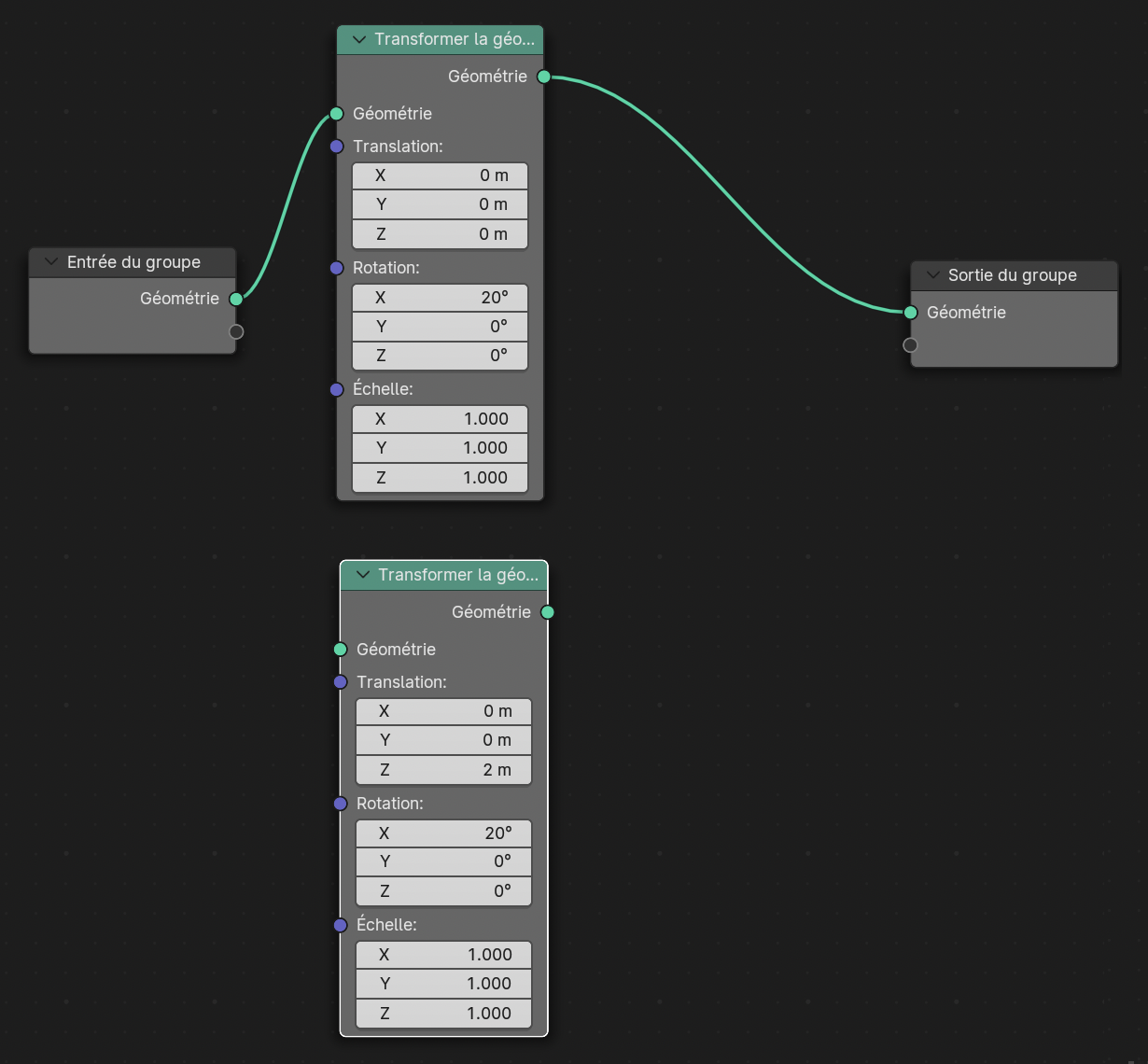The image size is (1148, 1064).
Task: Click Échelle Y field in upper Transformer node
Action: pyautogui.click(x=440, y=448)
